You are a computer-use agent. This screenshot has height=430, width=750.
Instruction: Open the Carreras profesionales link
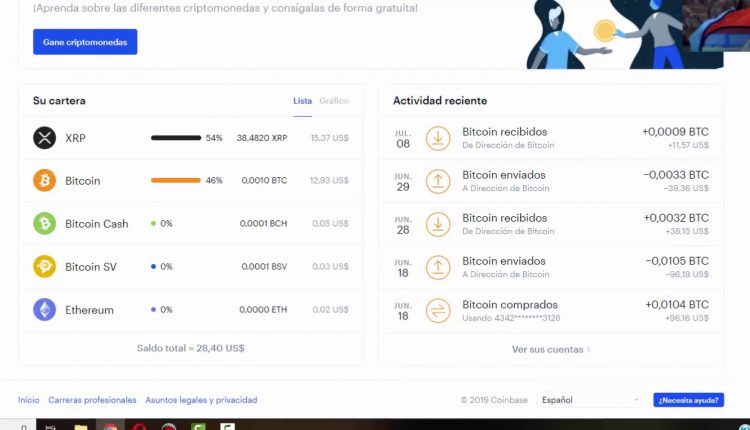(92, 400)
